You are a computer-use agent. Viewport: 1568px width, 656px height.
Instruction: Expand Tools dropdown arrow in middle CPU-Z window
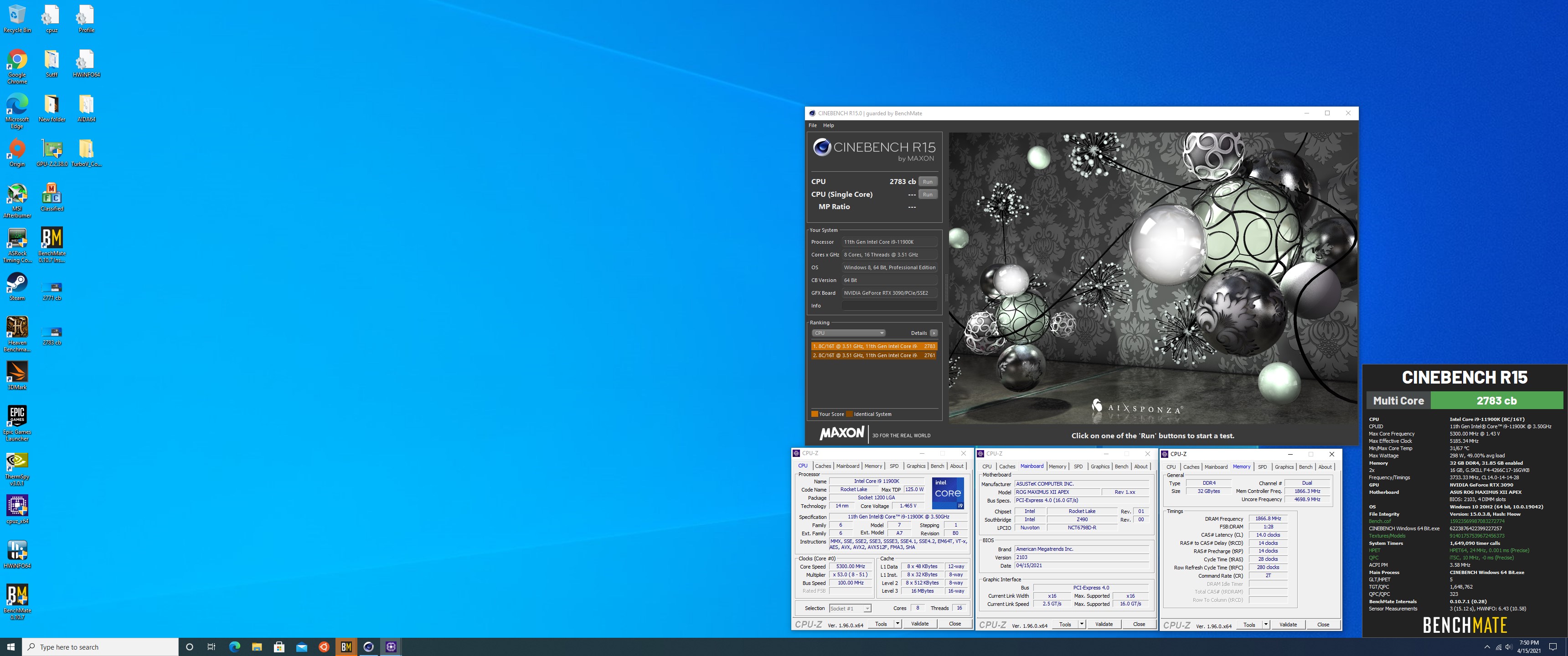point(1082,625)
